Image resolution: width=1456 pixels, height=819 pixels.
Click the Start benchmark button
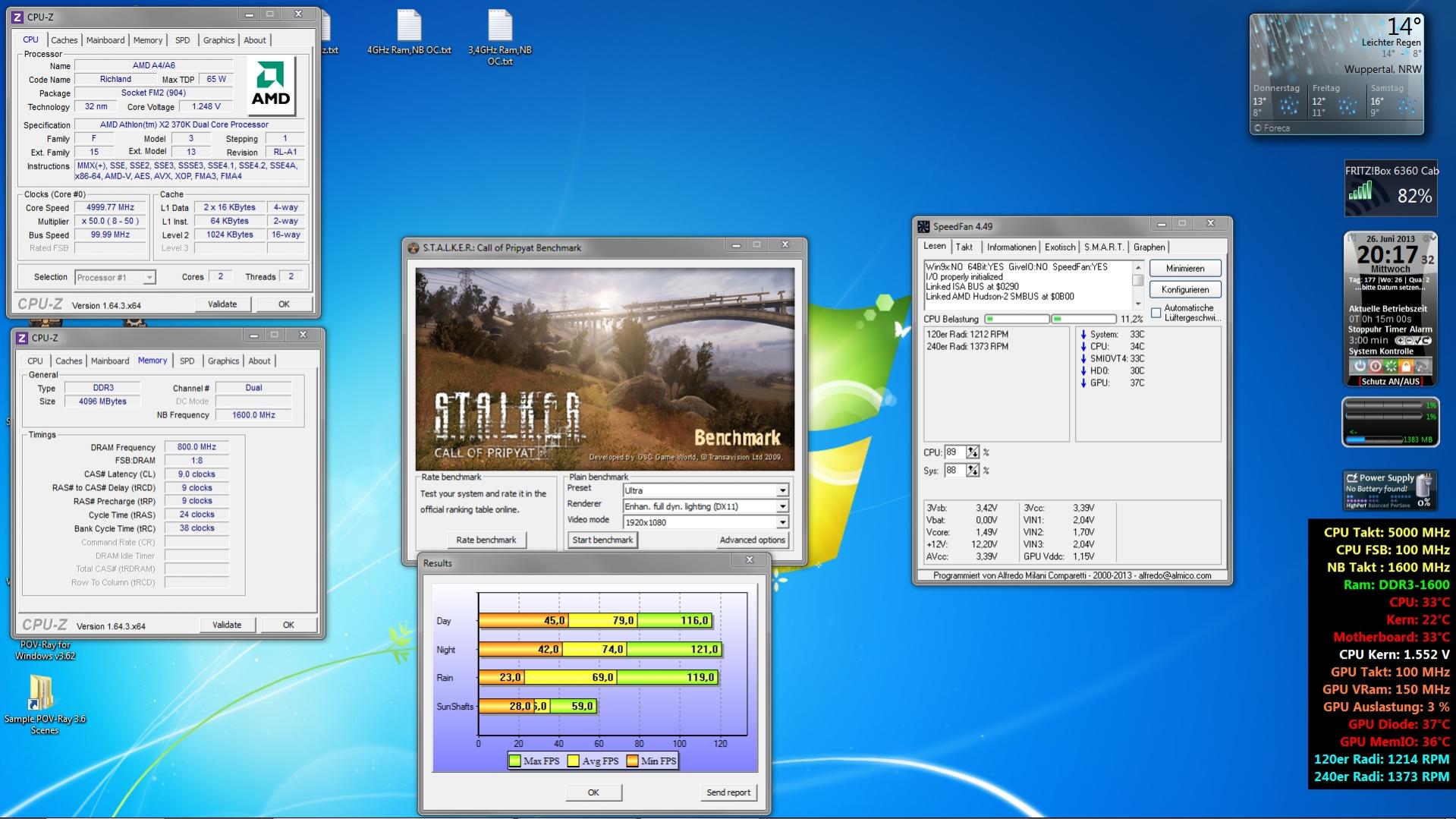pyautogui.click(x=602, y=540)
